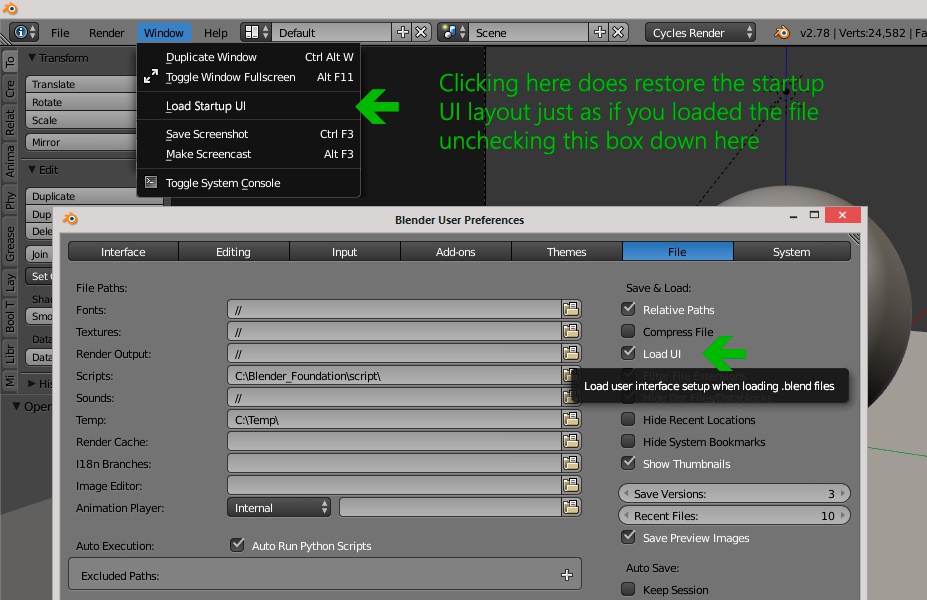This screenshot has width=927, height=600.
Task: Choose Load Startup UI menu entry
Action: pos(206,106)
